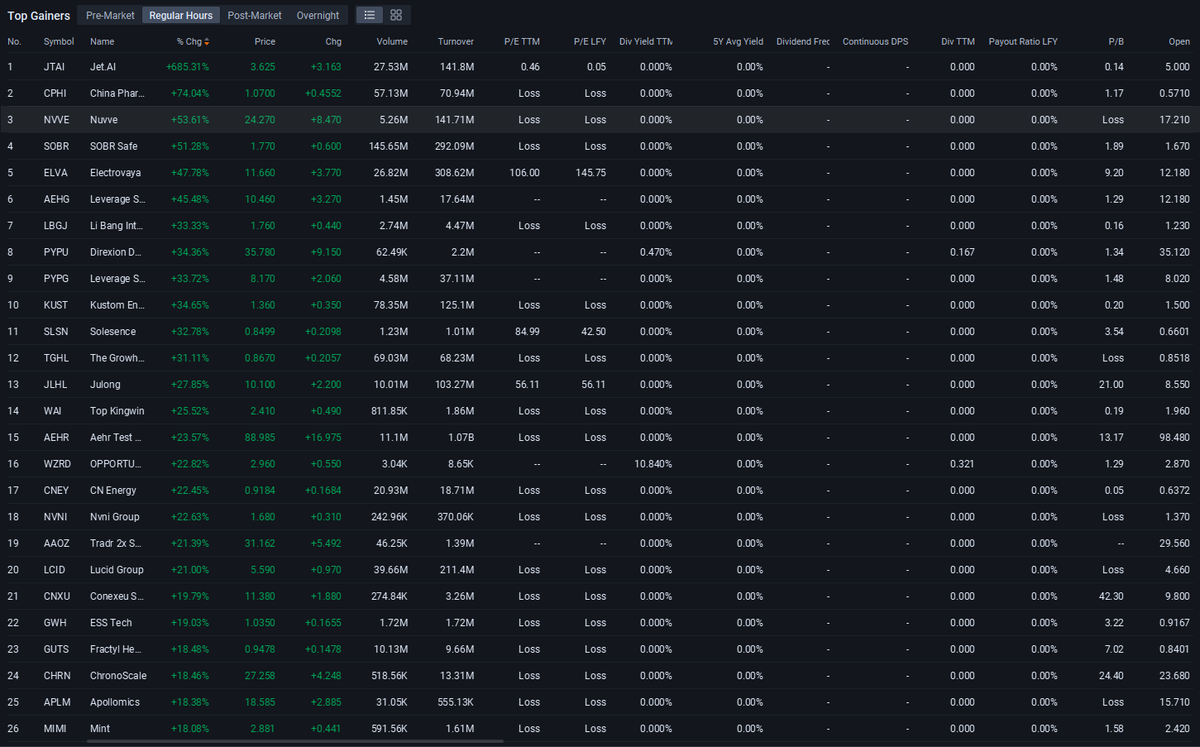The width and height of the screenshot is (1200, 747).
Task: Select LBGJ symbol
Action: tap(56, 225)
